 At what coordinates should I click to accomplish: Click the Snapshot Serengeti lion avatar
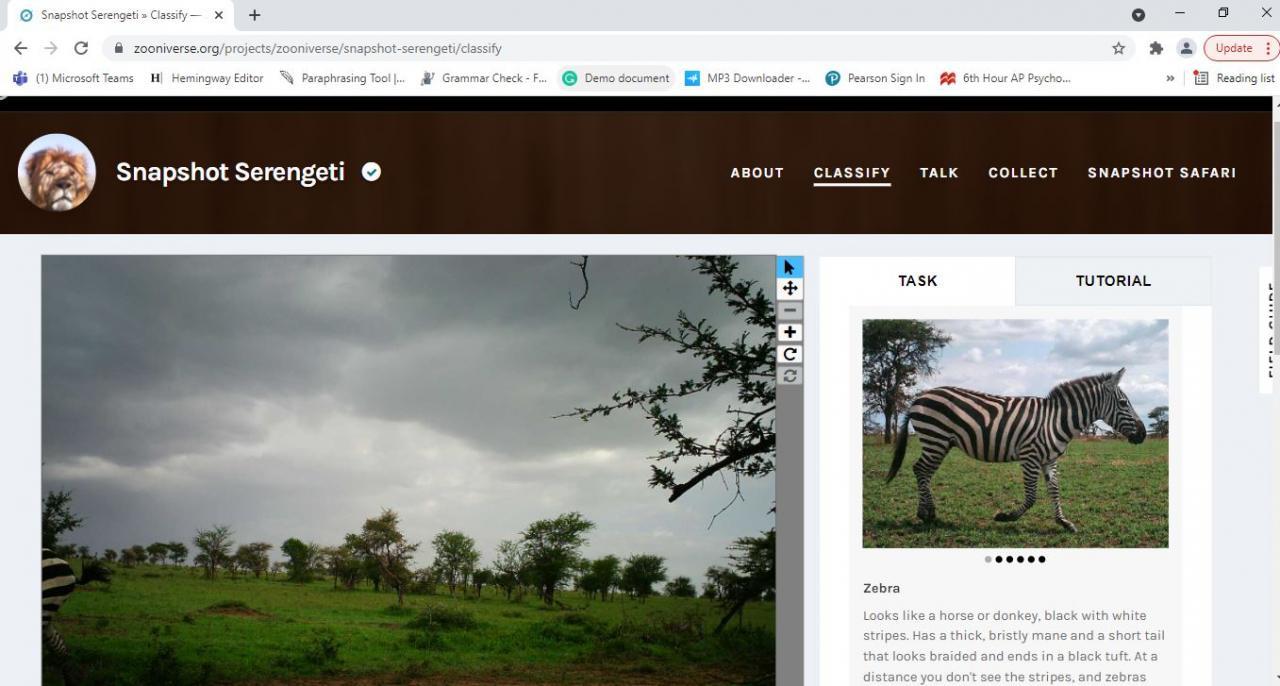pyautogui.click(x=57, y=172)
